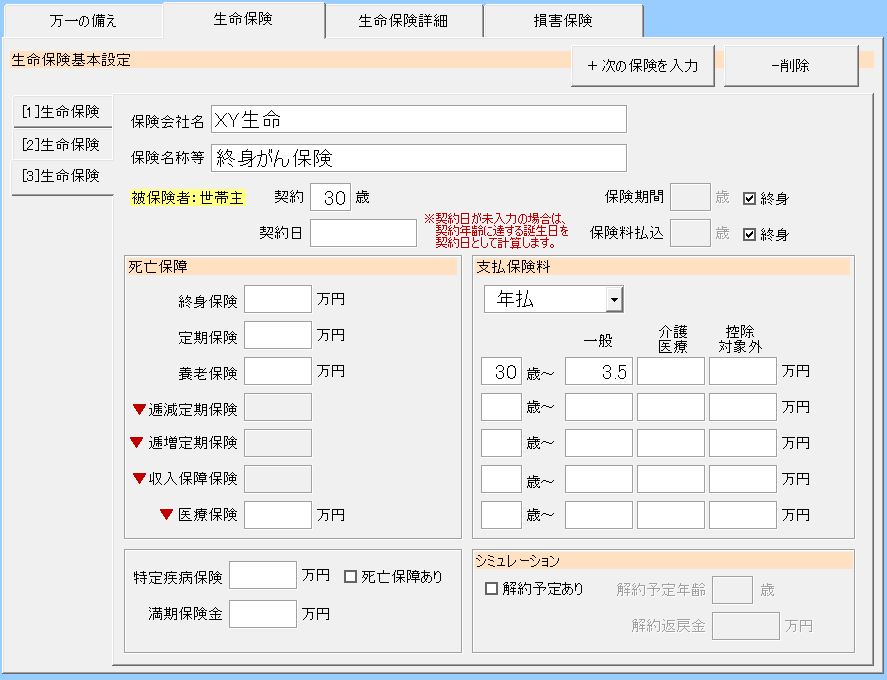Viewport: 887px width, 680px height.
Task: Click red triangle beside 逓増定期保険
Action: [x=138, y=443]
